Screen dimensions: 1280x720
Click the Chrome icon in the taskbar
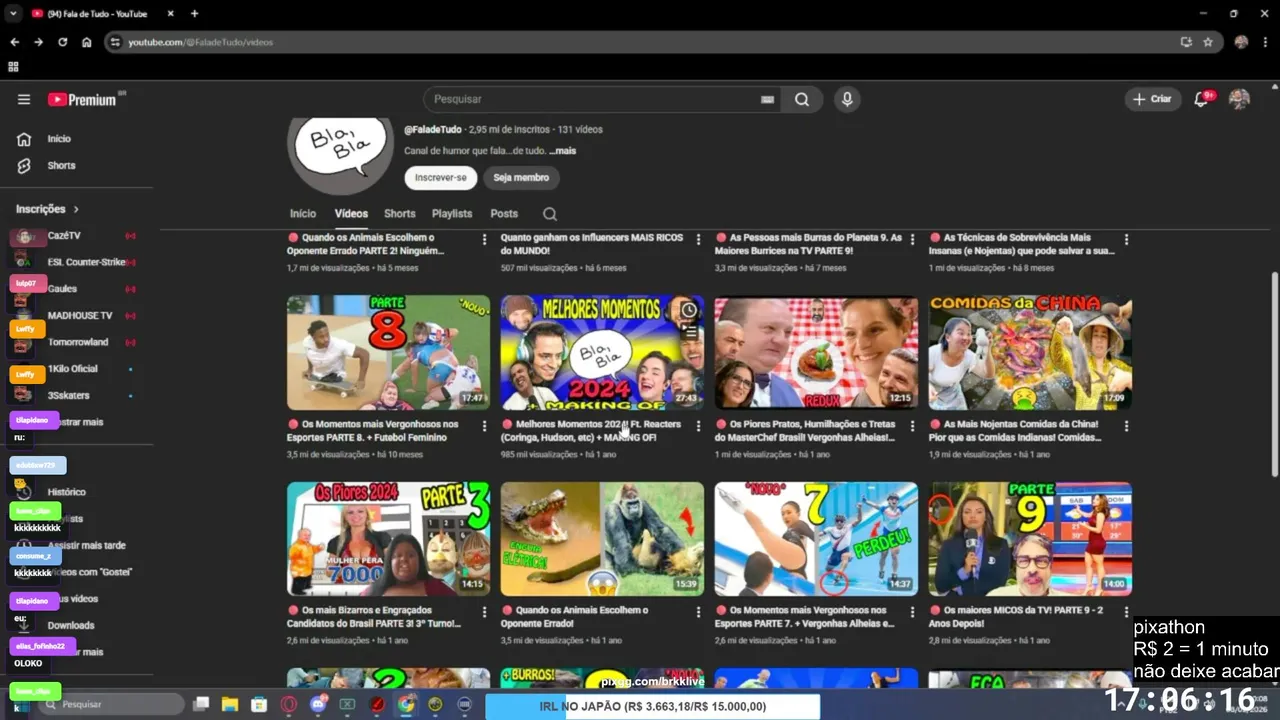[x=406, y=704]
